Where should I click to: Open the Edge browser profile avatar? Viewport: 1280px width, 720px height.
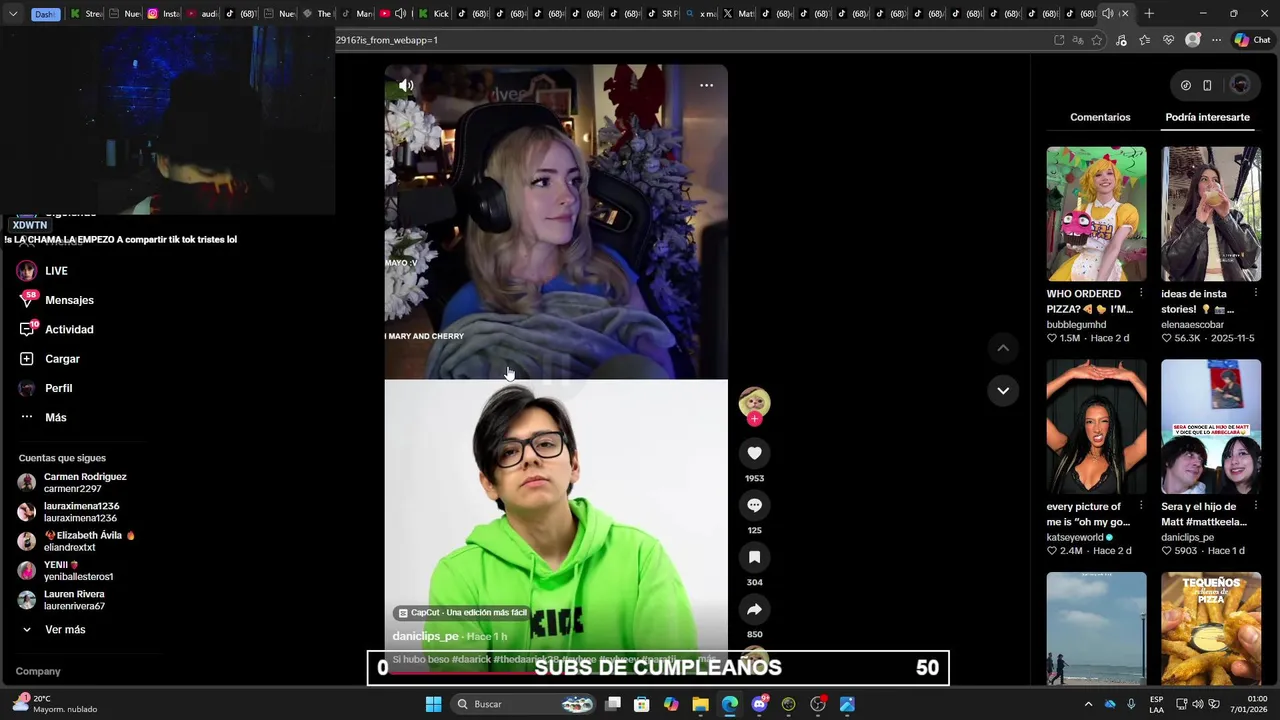pyautogui.click(x=1193, y=40)
